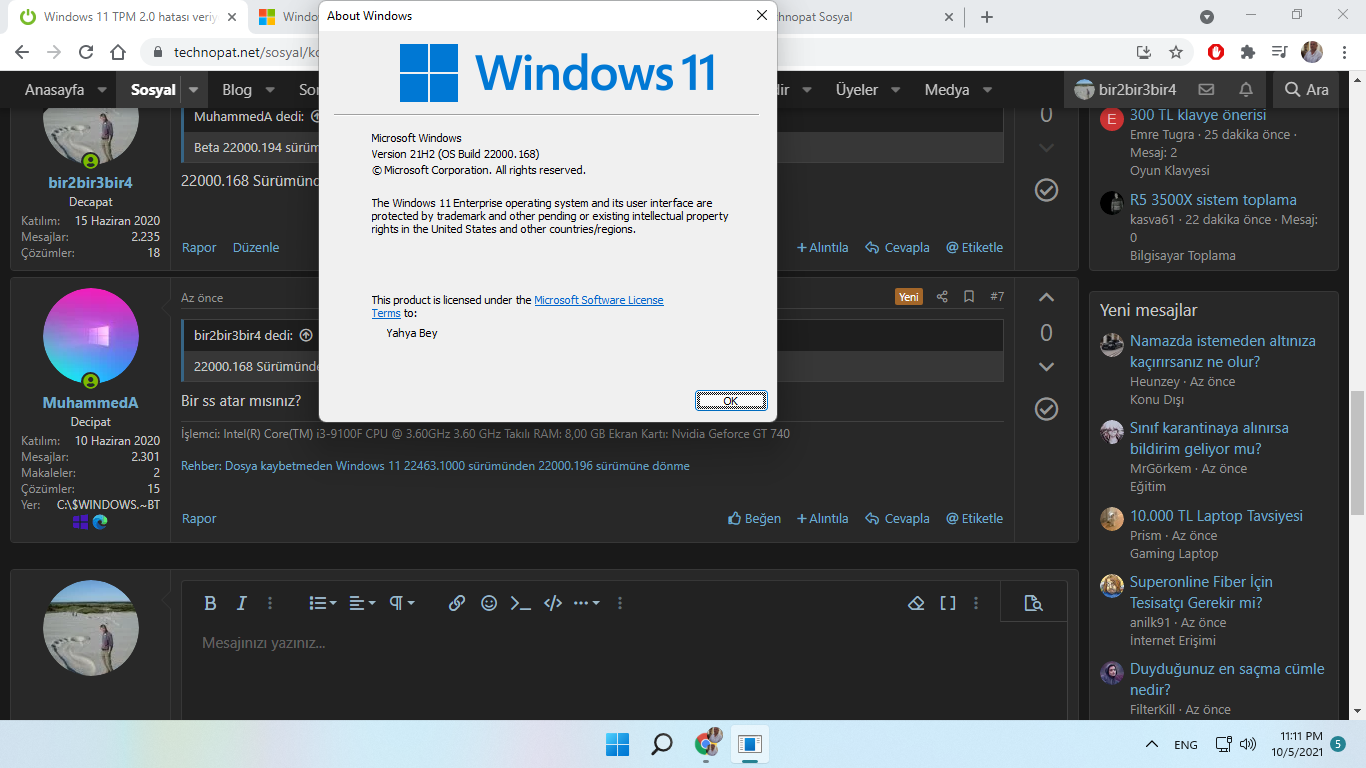Viewport: 1366px width, 768px height.
Task: Open the Anasayfa navigation item
Action: (55, 90)
